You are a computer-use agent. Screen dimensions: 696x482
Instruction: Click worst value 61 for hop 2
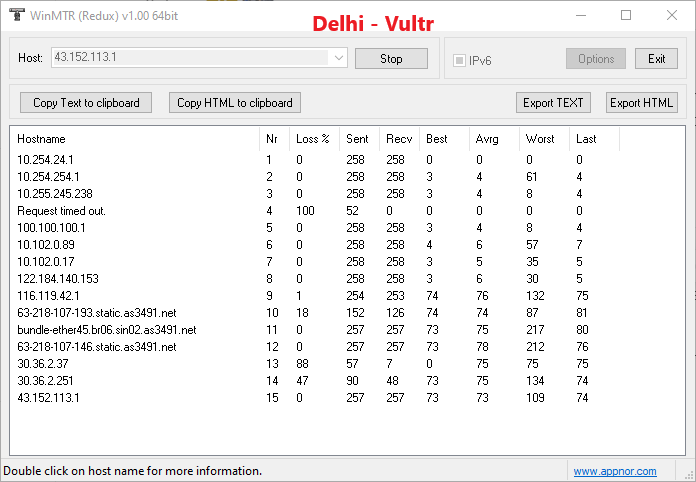click(531, 177)
